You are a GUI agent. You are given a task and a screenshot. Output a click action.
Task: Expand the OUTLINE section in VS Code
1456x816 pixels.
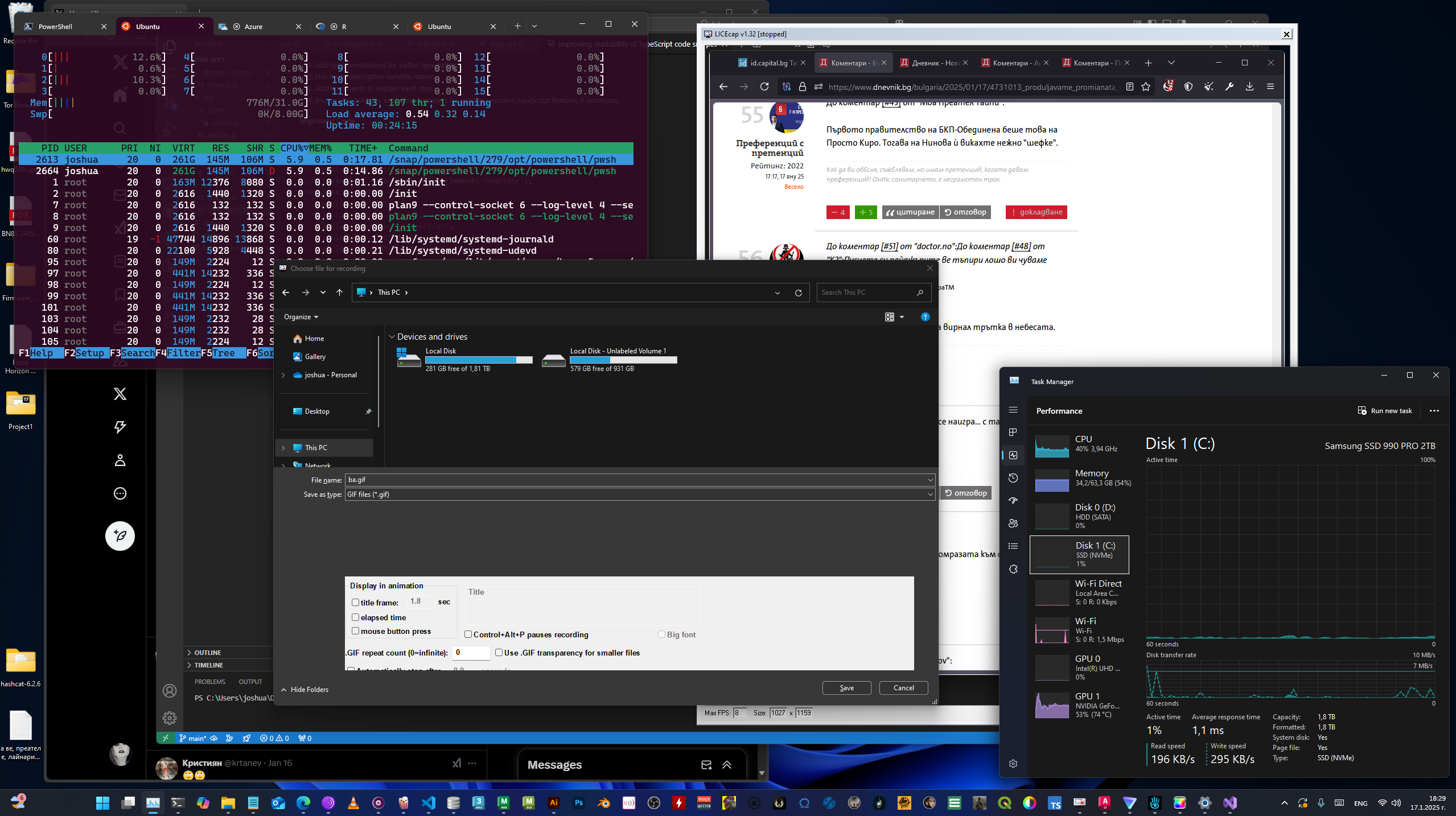[207, 653]
